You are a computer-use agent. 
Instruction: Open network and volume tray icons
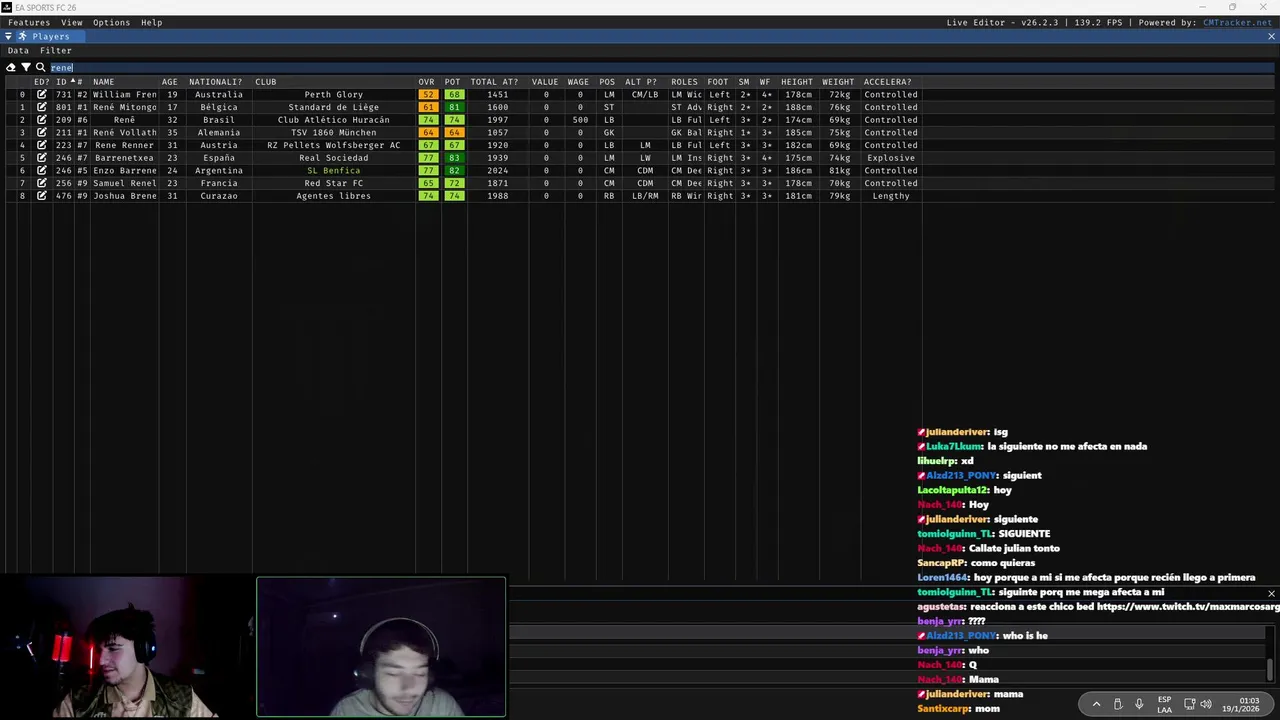pos(1197,704)
